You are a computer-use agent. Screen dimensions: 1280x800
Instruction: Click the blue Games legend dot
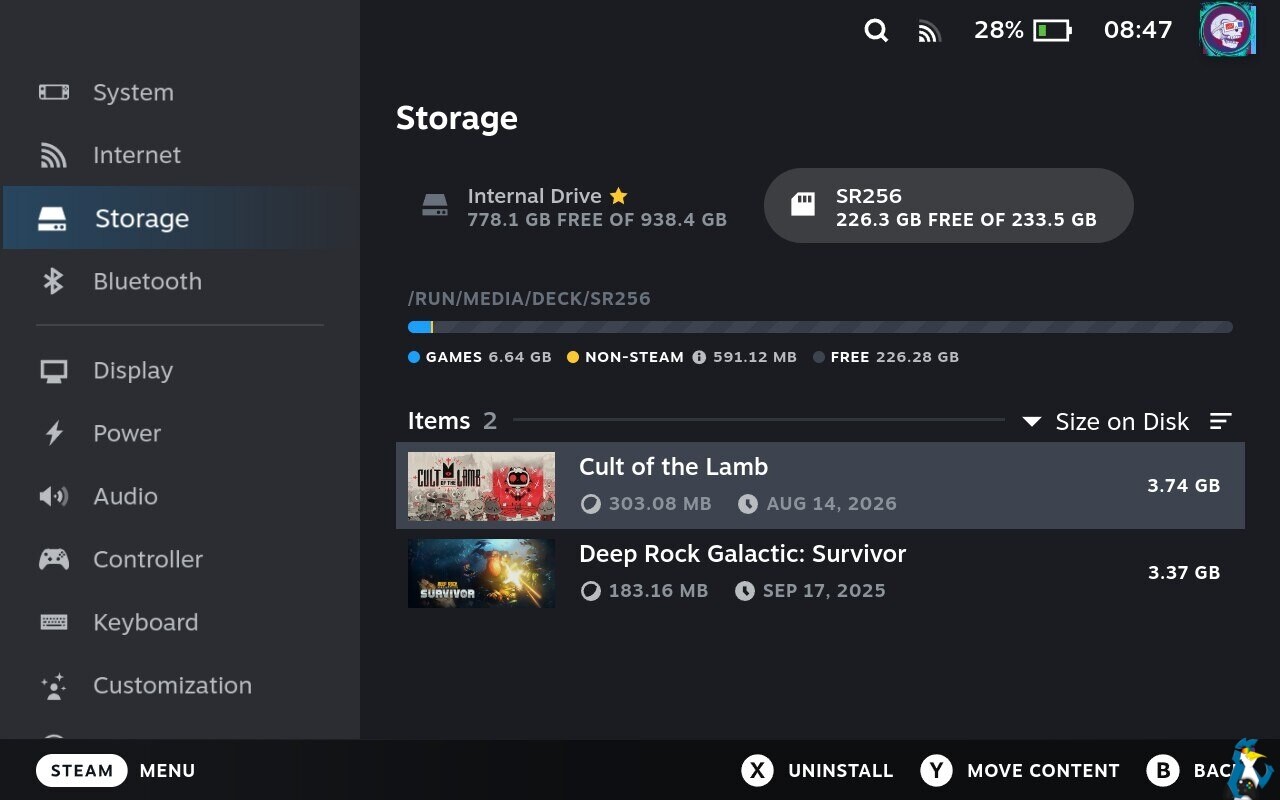coord(414,357)
